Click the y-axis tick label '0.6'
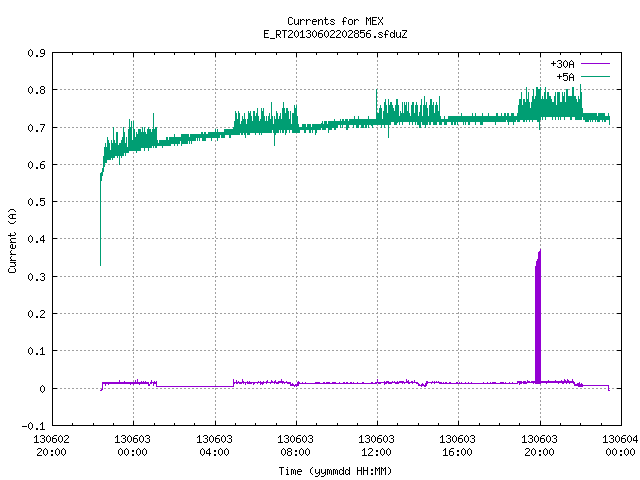Image resolution: width=640 pixels, height=480 pixels. pos(36,165)
